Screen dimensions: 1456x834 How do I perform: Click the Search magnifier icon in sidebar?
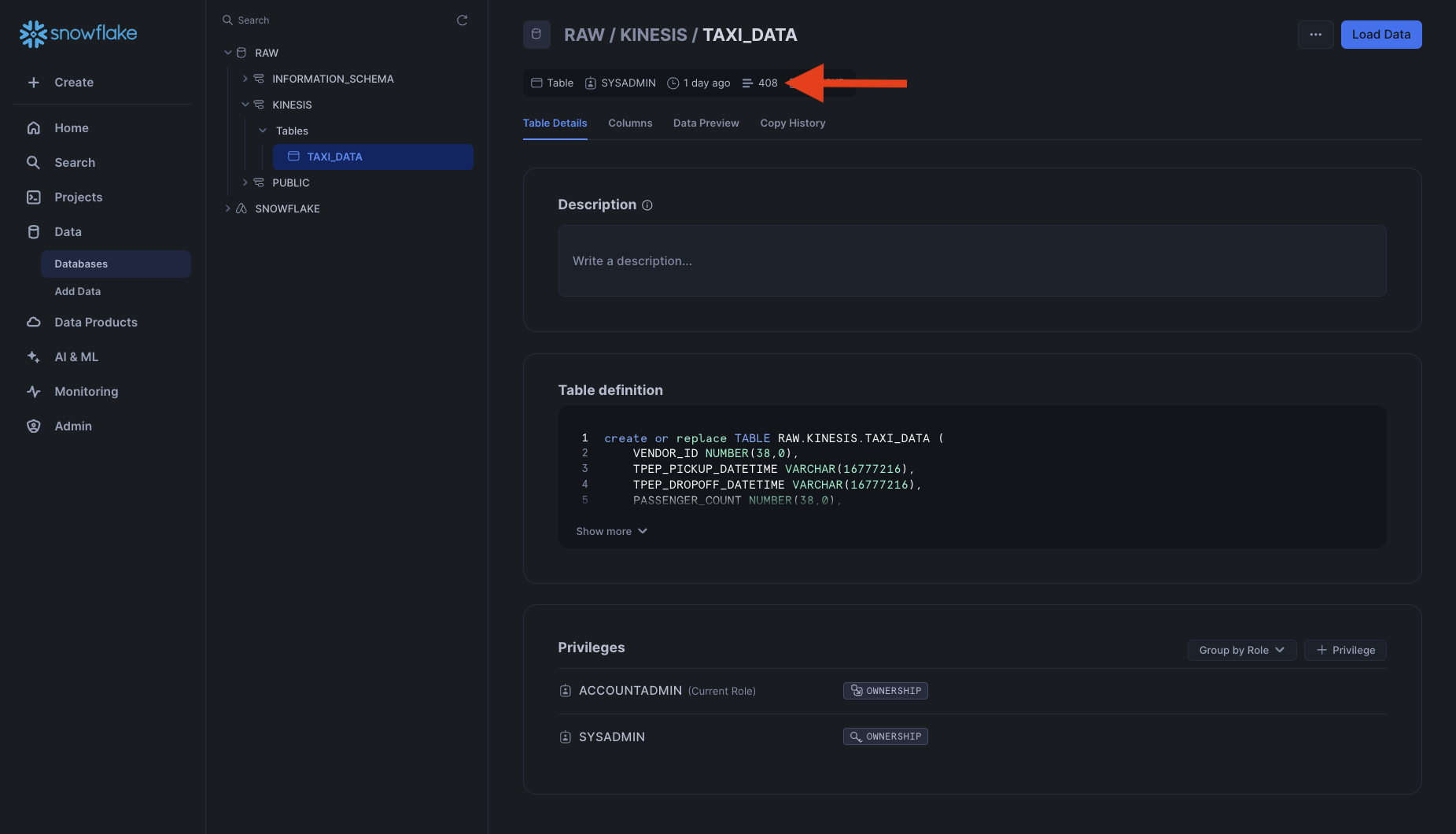(33, 162)
